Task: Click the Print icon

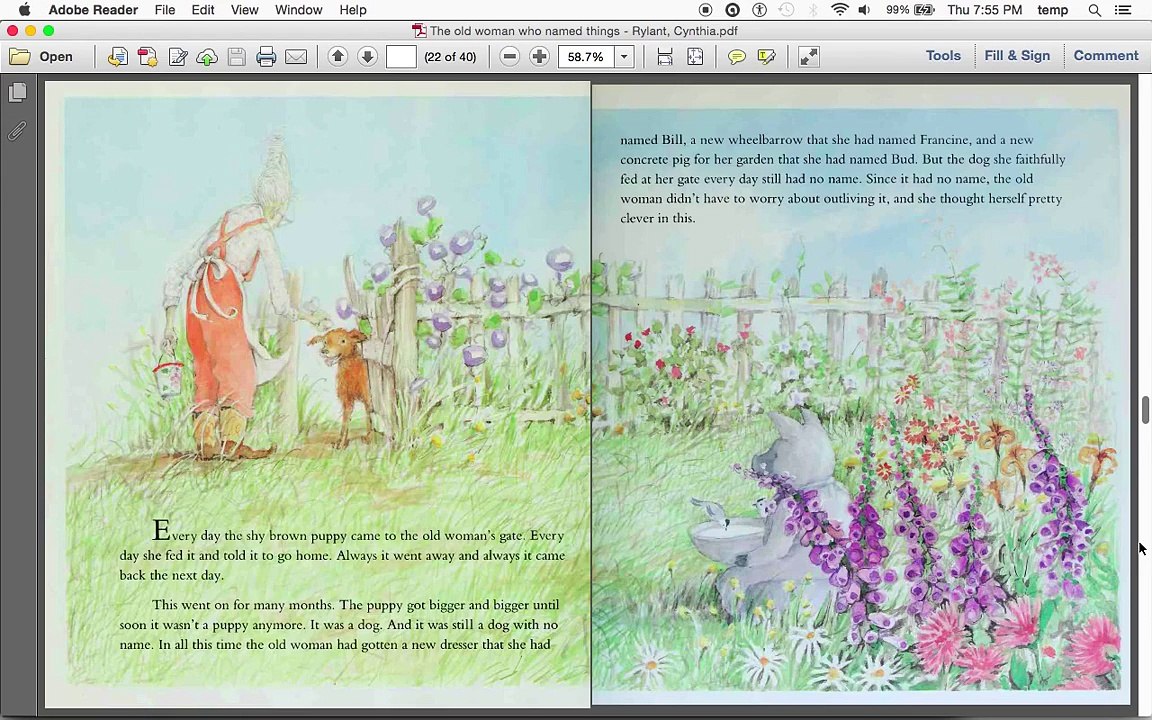Action: pyautogui.click(x=266, y=57)
